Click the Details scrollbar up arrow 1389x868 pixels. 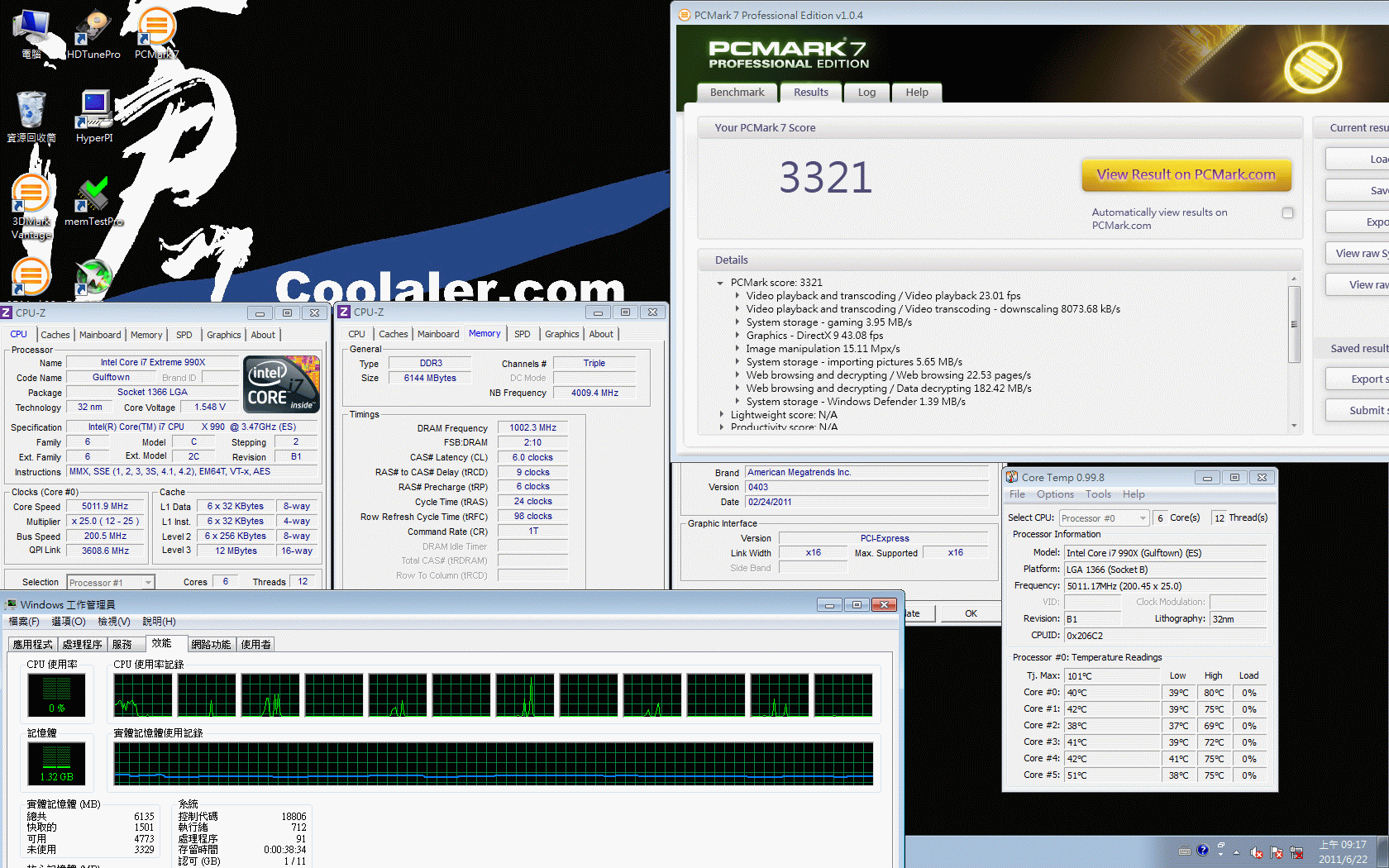point(1294,279)
